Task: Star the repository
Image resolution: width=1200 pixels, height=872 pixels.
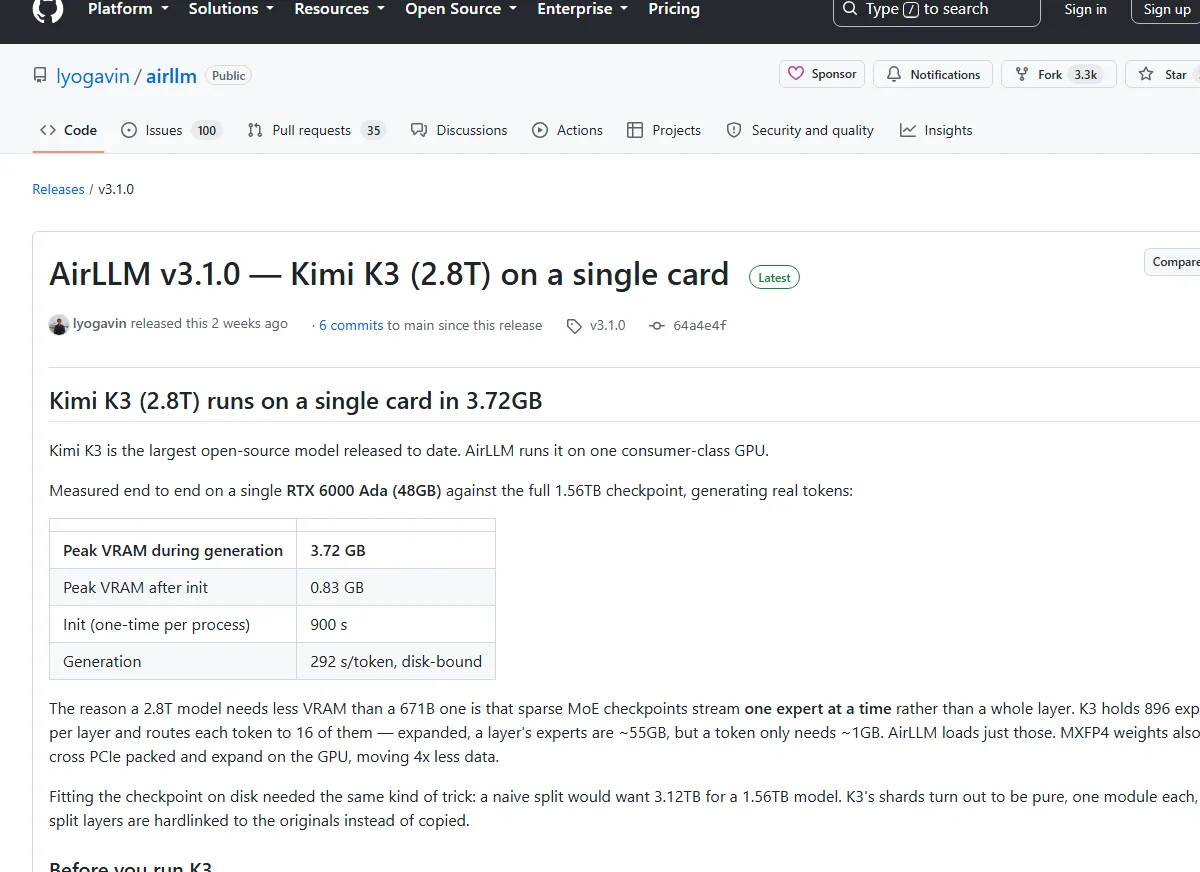Action: [x=1163, y=74]
